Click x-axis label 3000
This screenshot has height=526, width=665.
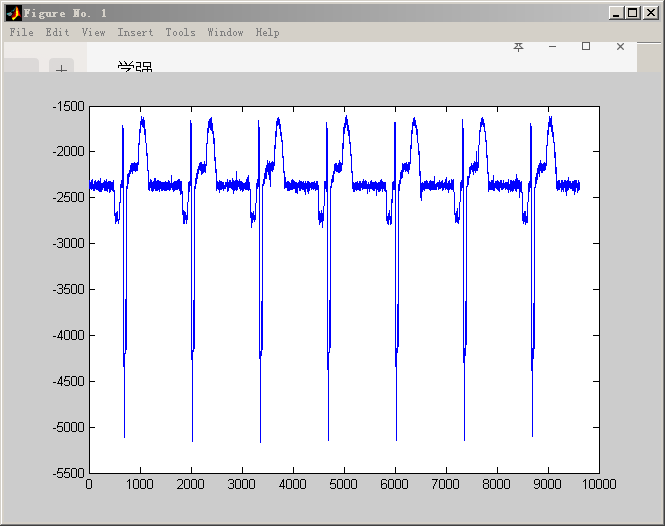coord(242,484)
